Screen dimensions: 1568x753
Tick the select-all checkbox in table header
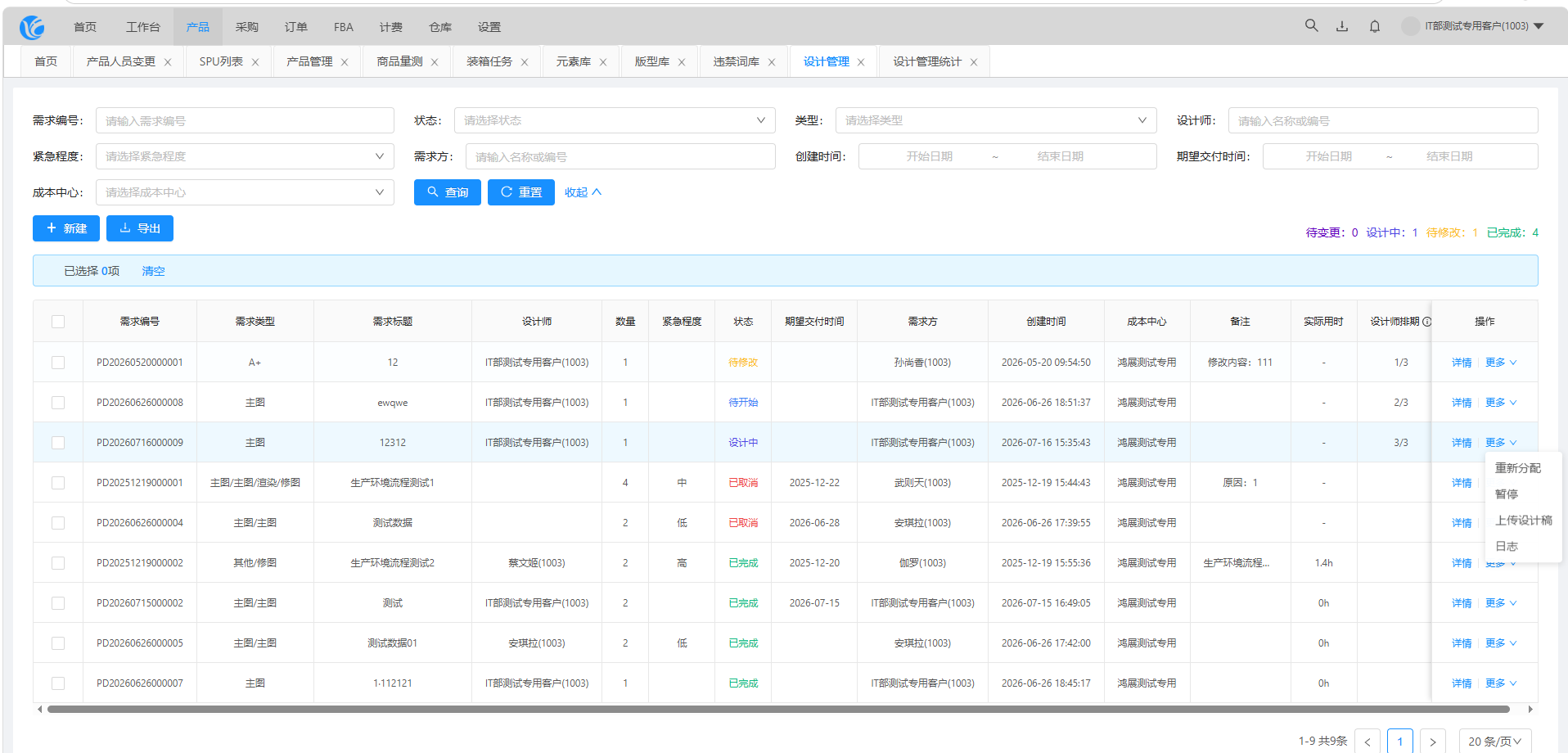(58, 322)
